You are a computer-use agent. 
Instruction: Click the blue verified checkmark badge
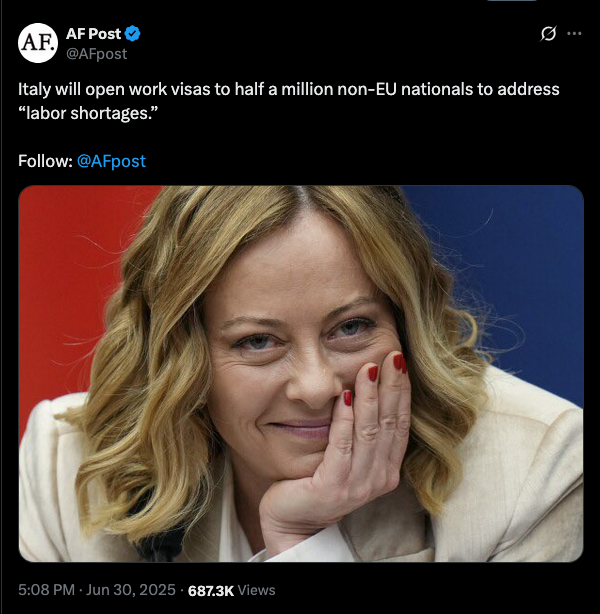click(132, 34)
